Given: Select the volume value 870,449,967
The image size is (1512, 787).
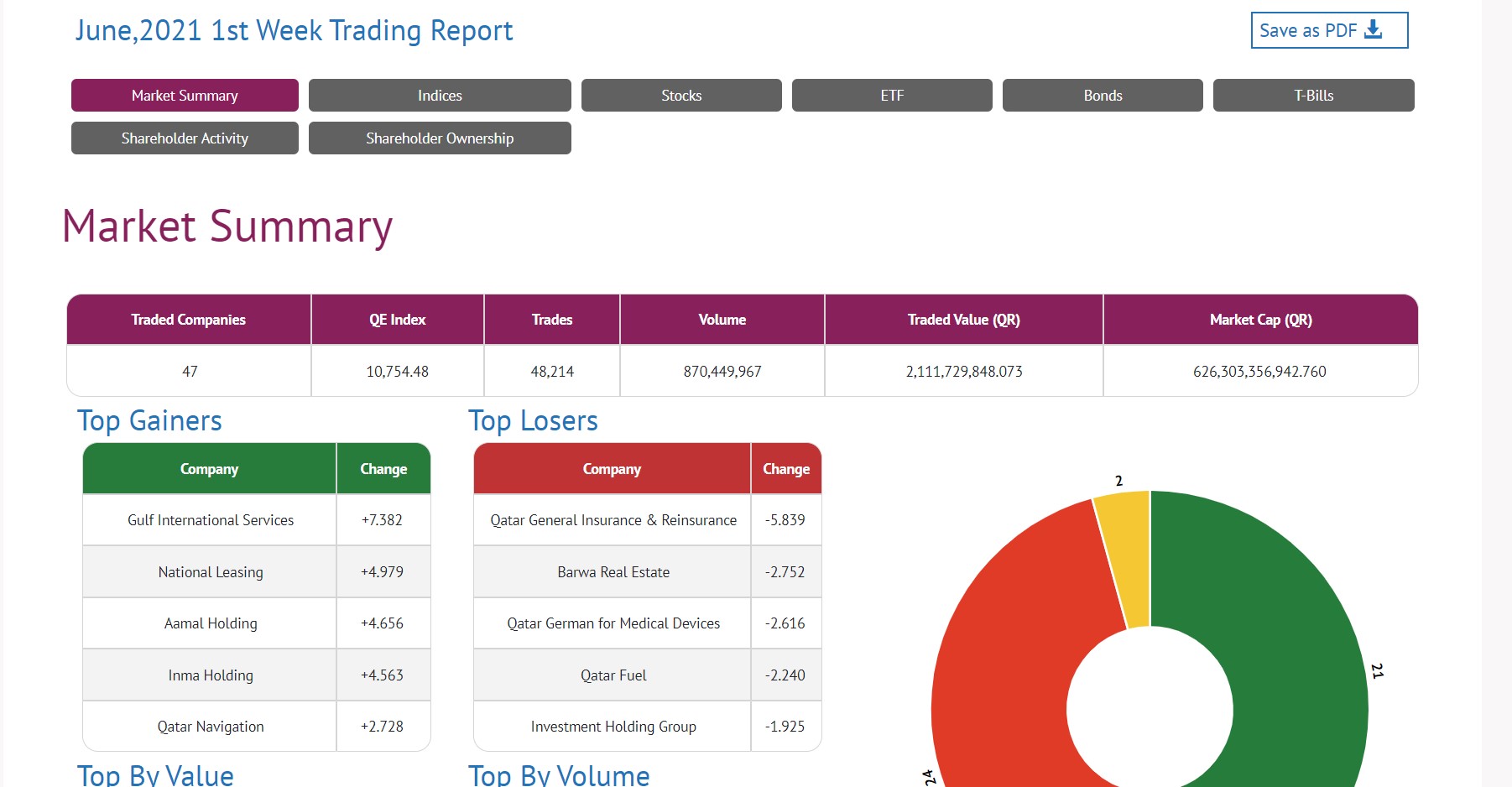Looking at the screenshot, I should (722, 372).
